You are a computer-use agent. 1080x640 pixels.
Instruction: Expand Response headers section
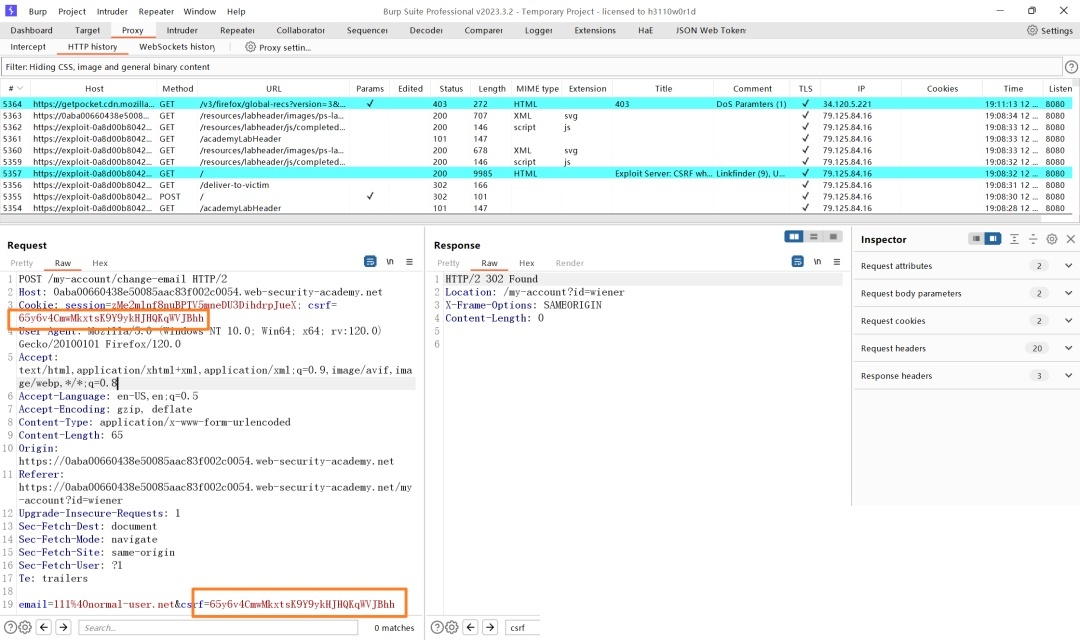click(1068, 376)
